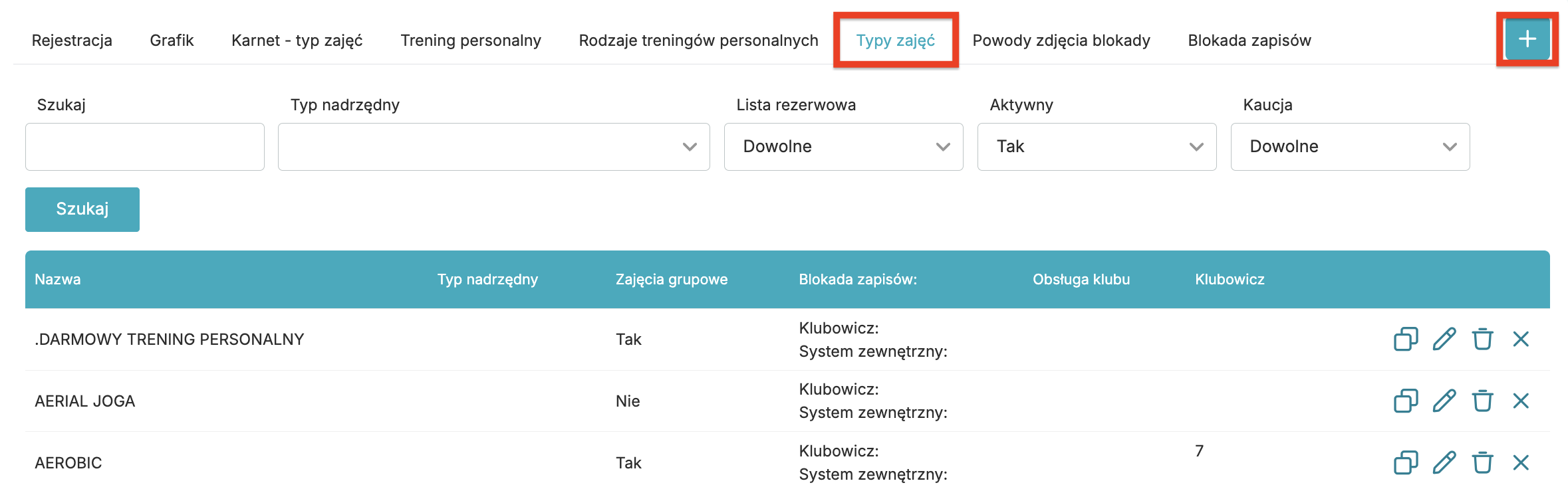
Task: Open the Trening personalny tab
Action: pos(471,41)
